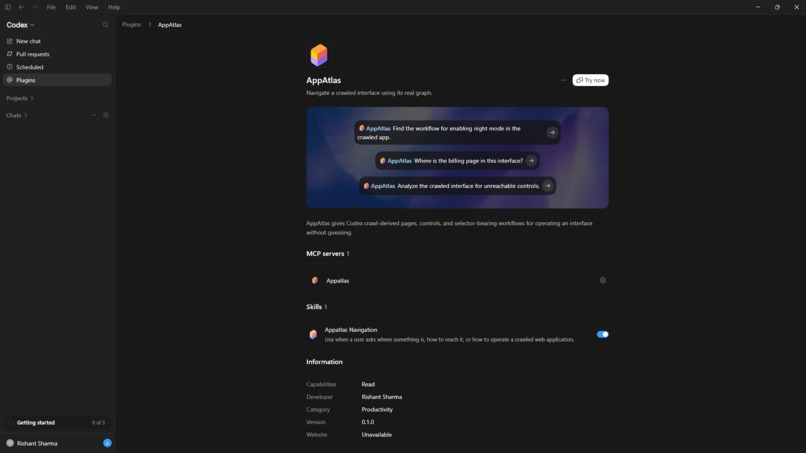Click the Skills heading
Viewport: 806px width, 453px height.
click(314, 307)
